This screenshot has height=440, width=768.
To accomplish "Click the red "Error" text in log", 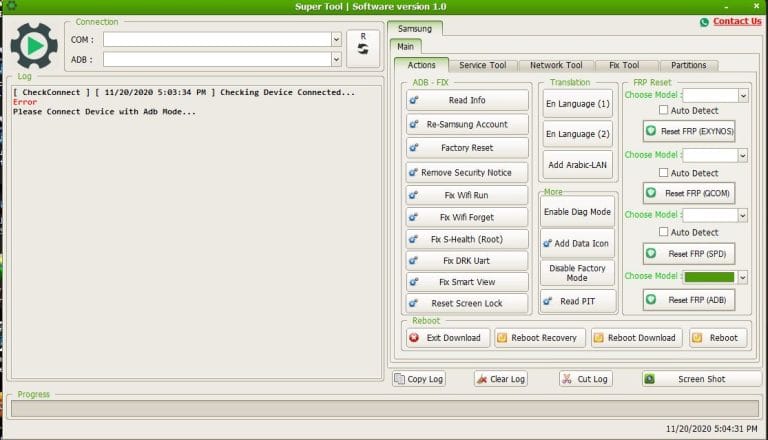I will (x=25, y=102).
